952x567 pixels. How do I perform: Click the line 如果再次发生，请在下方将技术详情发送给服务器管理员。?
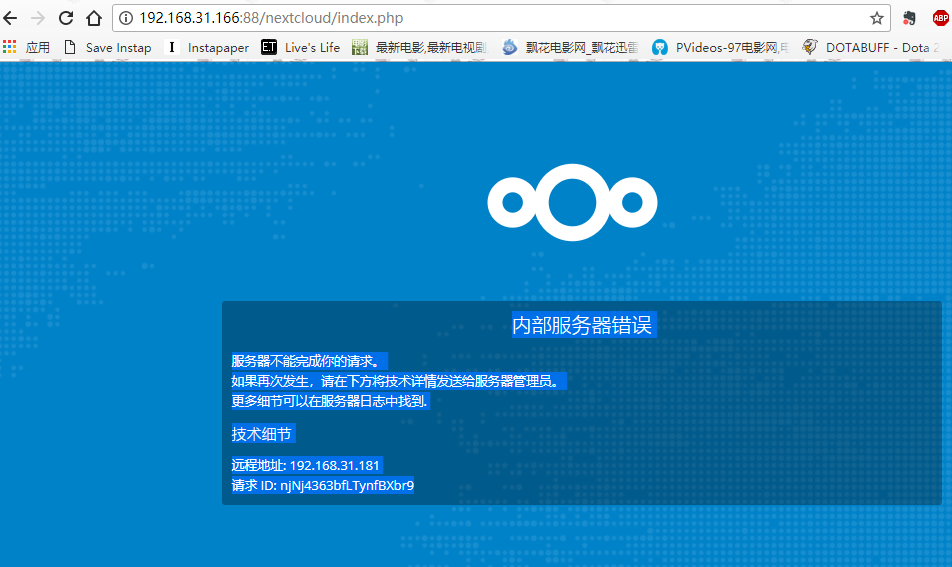pyautogui.click(x=398, y=381)
